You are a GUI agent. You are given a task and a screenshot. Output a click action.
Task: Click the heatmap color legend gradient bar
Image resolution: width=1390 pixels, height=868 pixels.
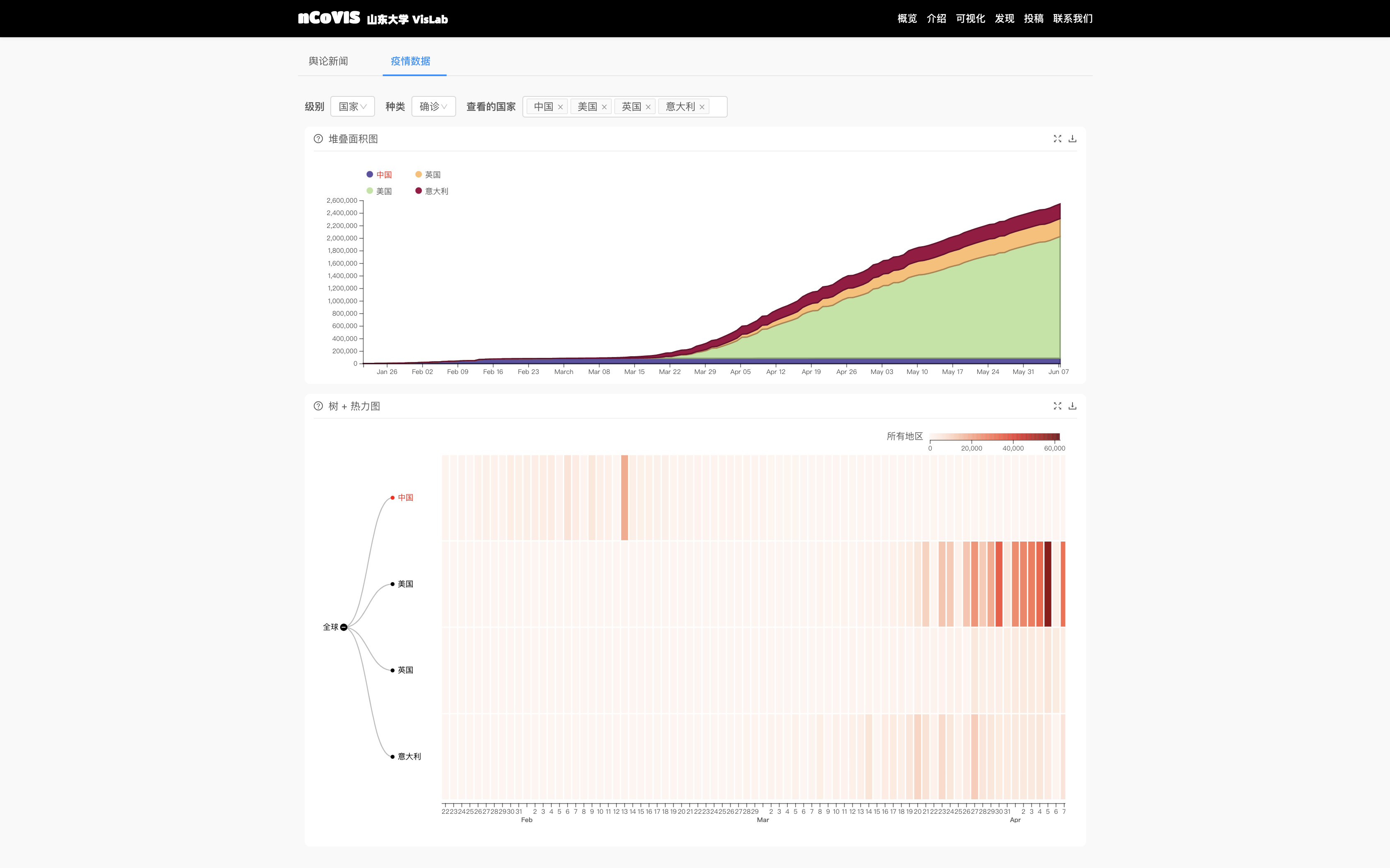point(994,437)
